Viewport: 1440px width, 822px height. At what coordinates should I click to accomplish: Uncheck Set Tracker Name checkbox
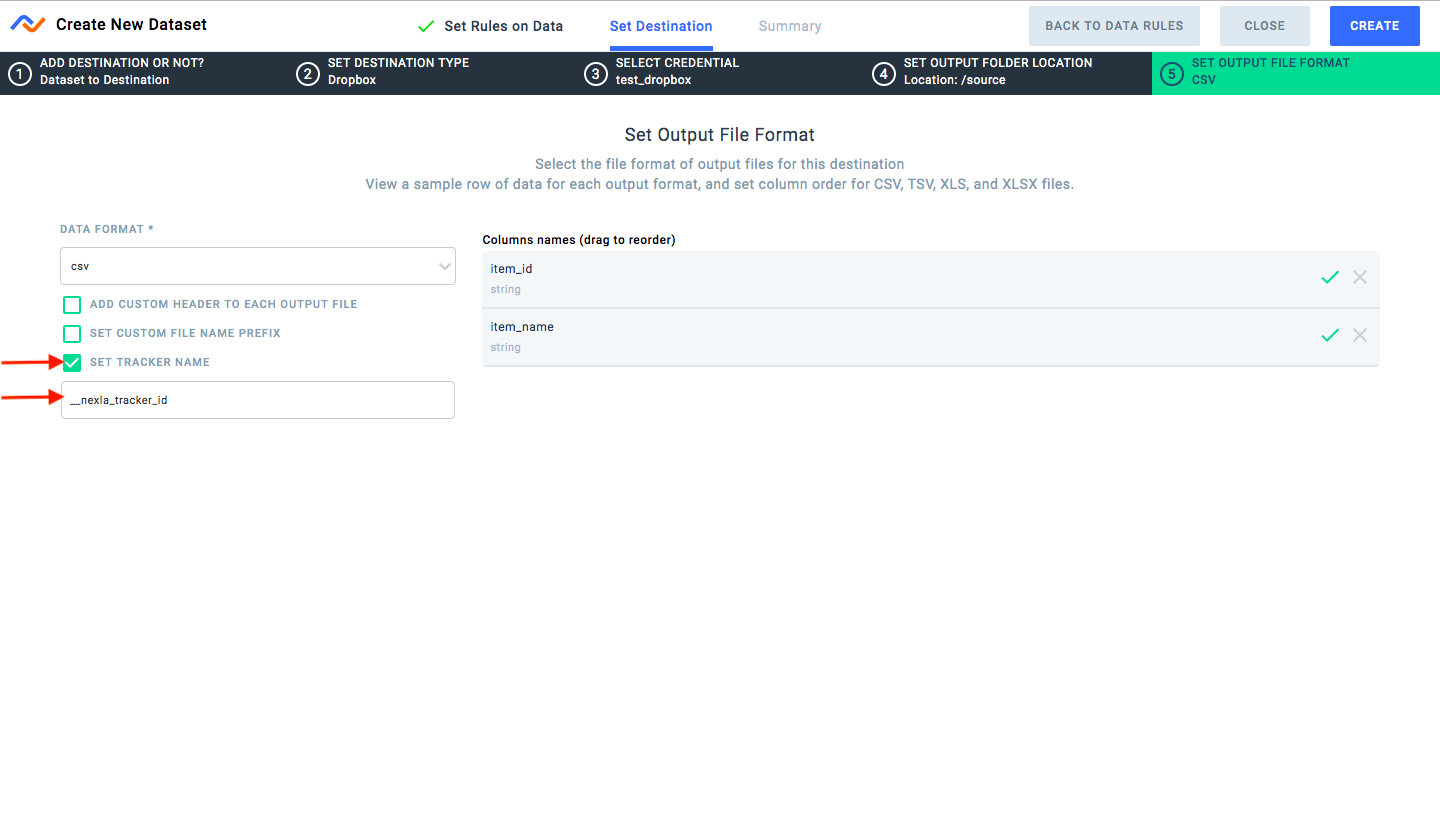(x=72, y=362)
